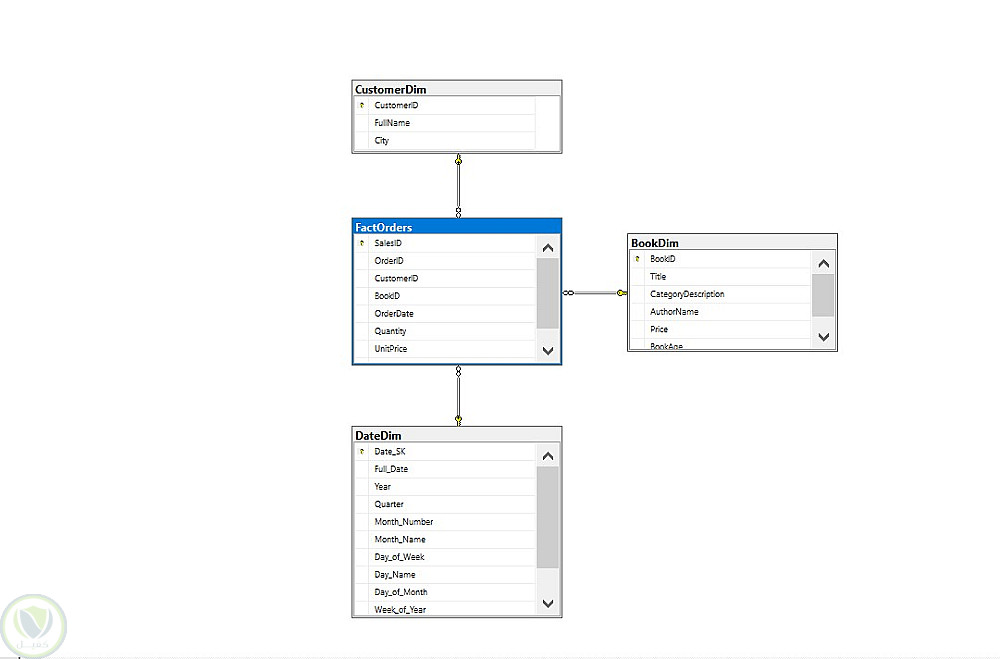Select FullName column in CustomerDim
Viewport: 1000px width, 659px height.
click(x=445, y=123)
